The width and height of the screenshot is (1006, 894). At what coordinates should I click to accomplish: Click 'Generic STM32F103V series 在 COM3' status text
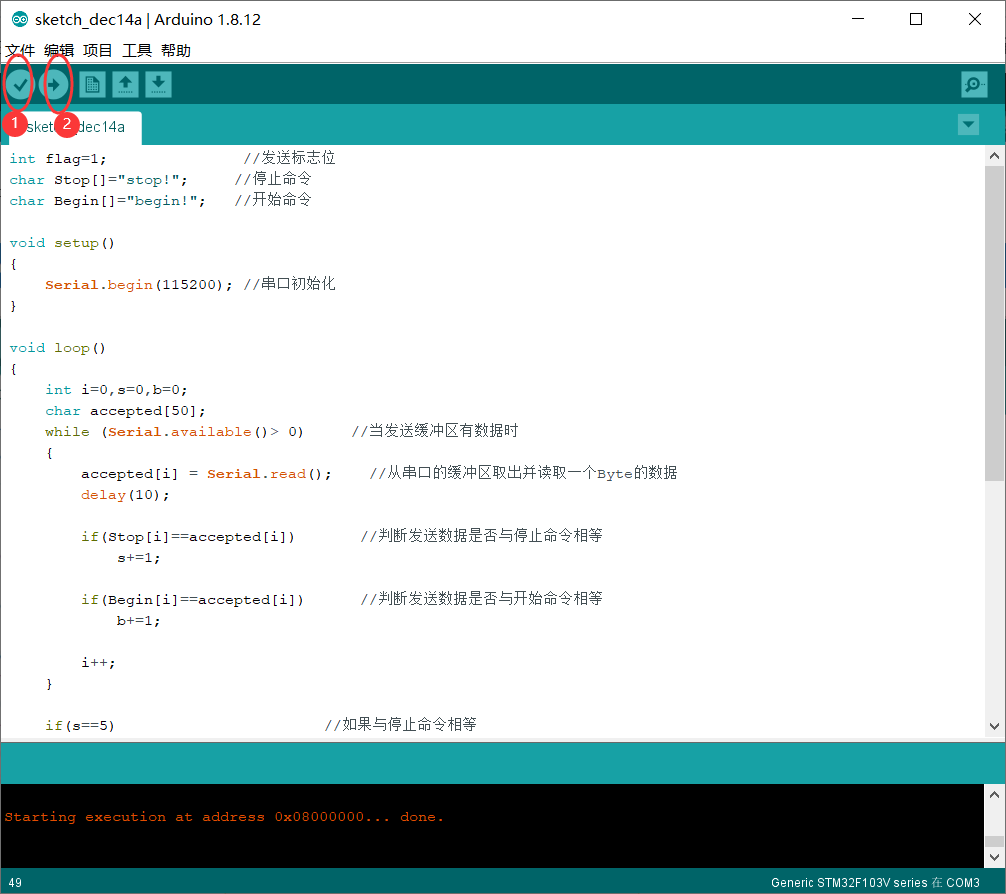point(875,882)
